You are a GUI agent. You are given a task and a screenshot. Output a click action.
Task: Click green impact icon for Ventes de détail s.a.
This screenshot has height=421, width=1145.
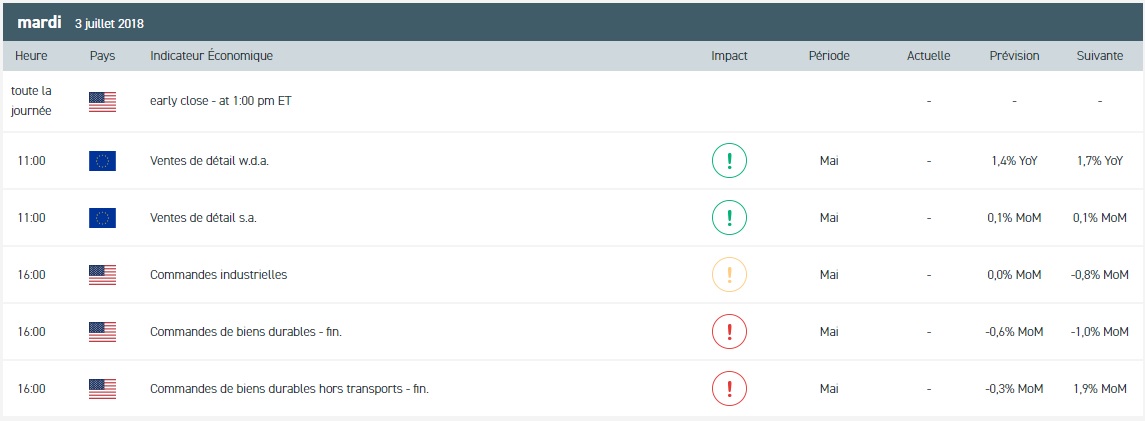click(729, 218)
